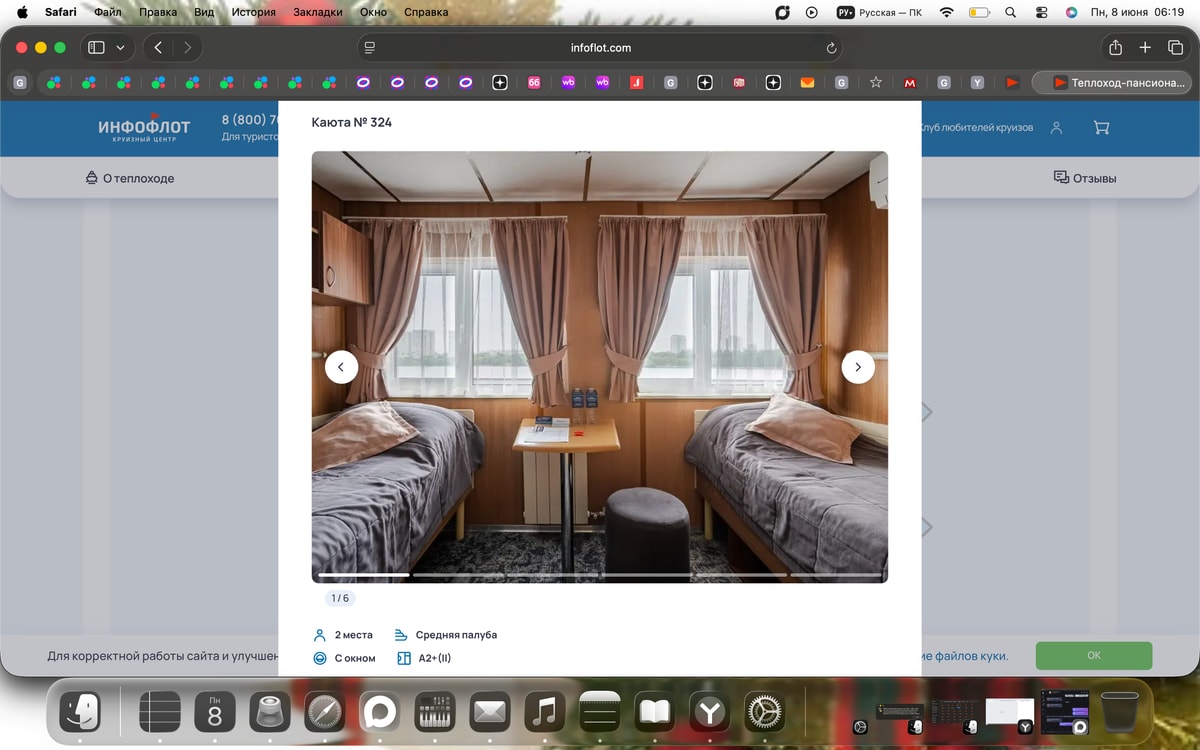Open Spotlight search in menu bar
The width and height of the screenshot is (1200, 750).
(1010, 12)
